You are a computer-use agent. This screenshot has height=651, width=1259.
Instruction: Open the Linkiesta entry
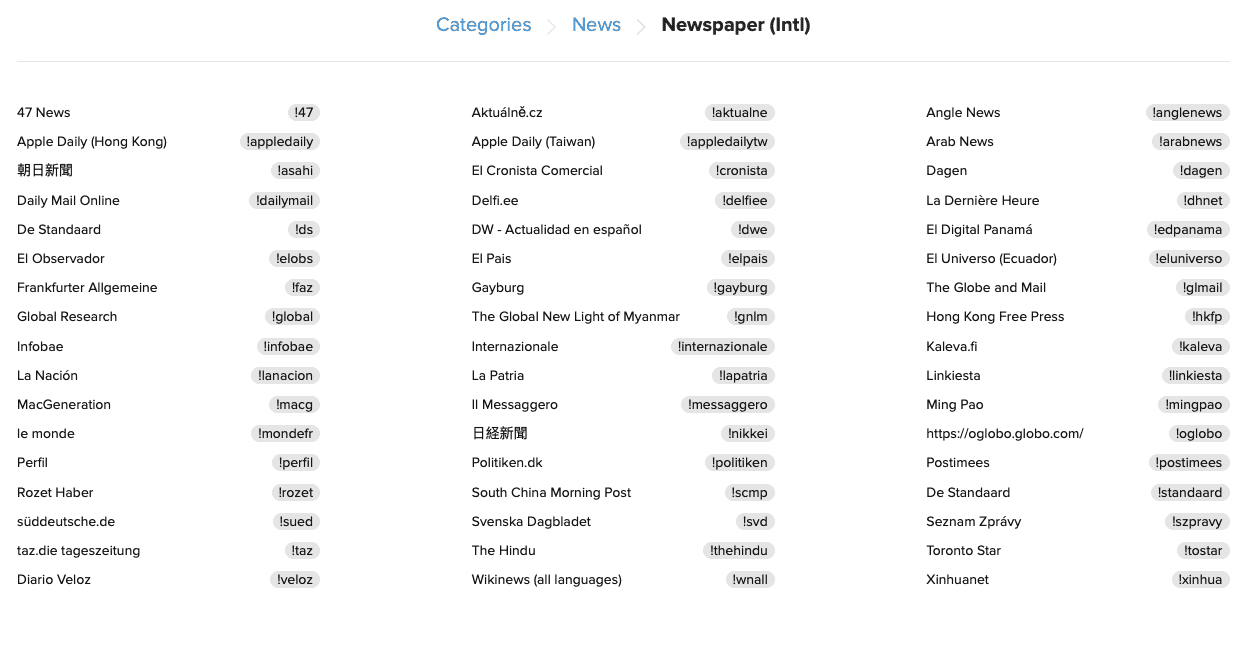(x=953, y=376)
